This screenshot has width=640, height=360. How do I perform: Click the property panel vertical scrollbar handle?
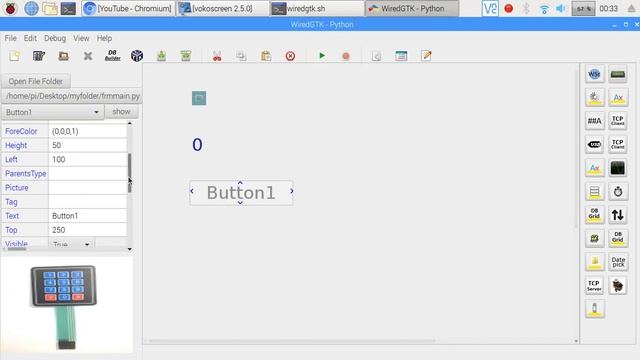130,173
